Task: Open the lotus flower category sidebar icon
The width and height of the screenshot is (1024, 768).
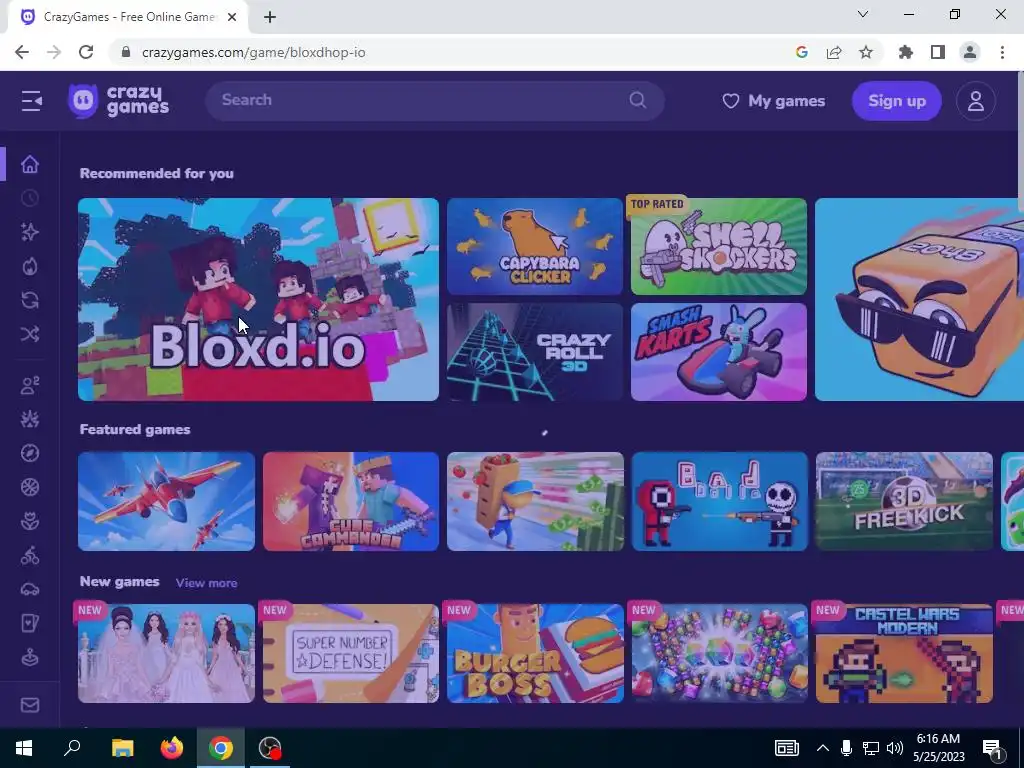Action: click(30, 521)
